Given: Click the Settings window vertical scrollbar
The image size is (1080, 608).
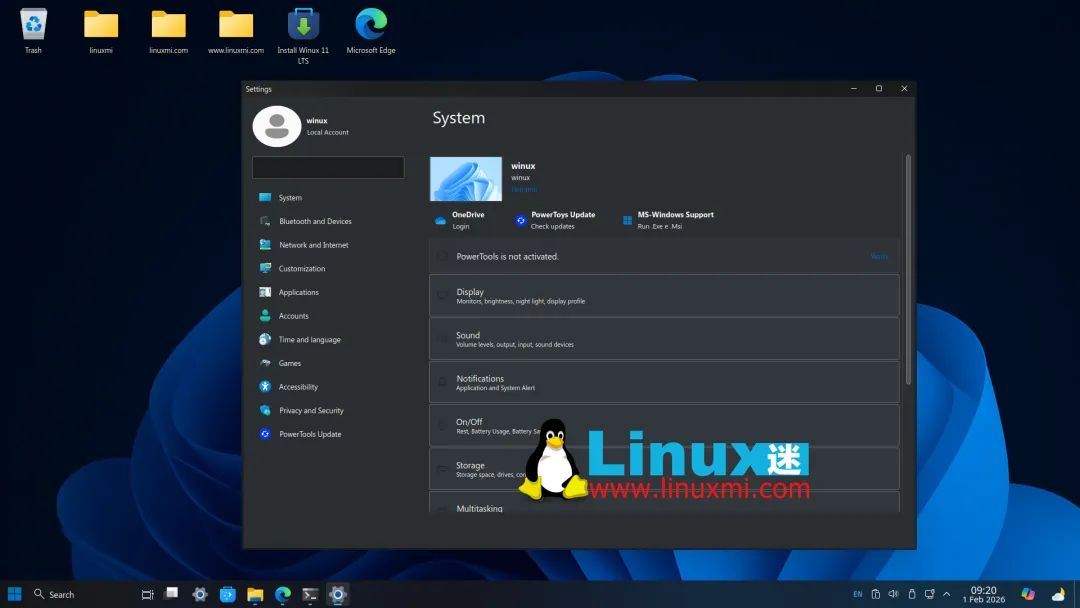Looking at the screenshot, I should [908, 270].
